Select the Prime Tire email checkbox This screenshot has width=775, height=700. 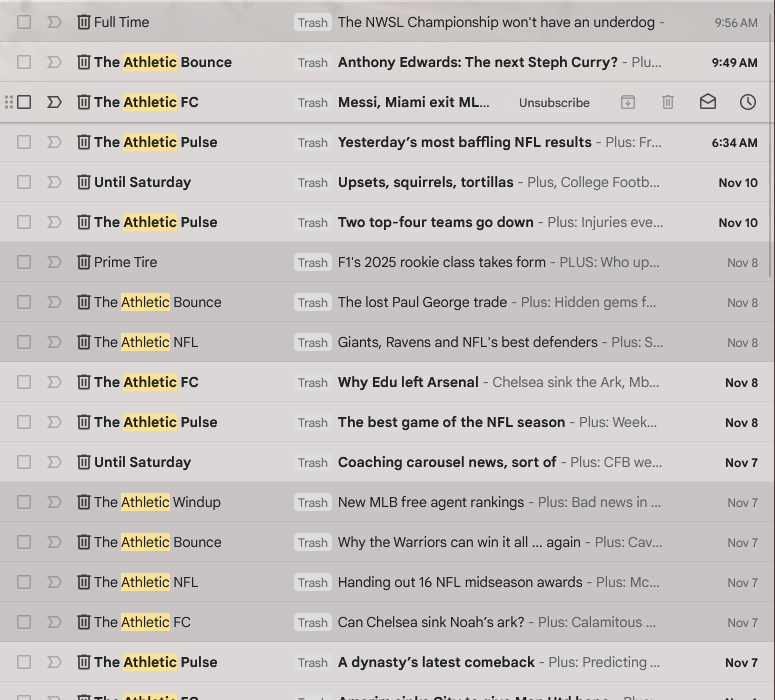tap(24, 262)
